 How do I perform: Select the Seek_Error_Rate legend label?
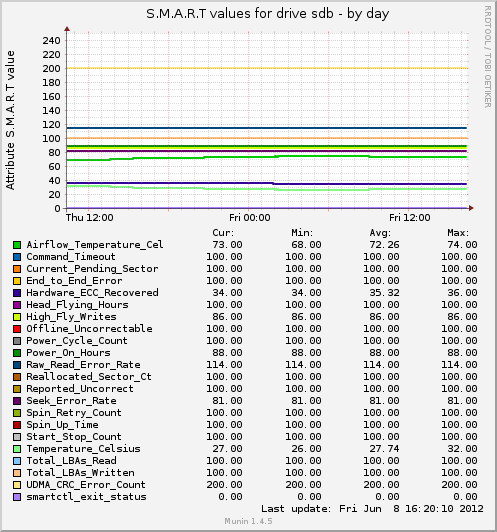tap(72, 401)
